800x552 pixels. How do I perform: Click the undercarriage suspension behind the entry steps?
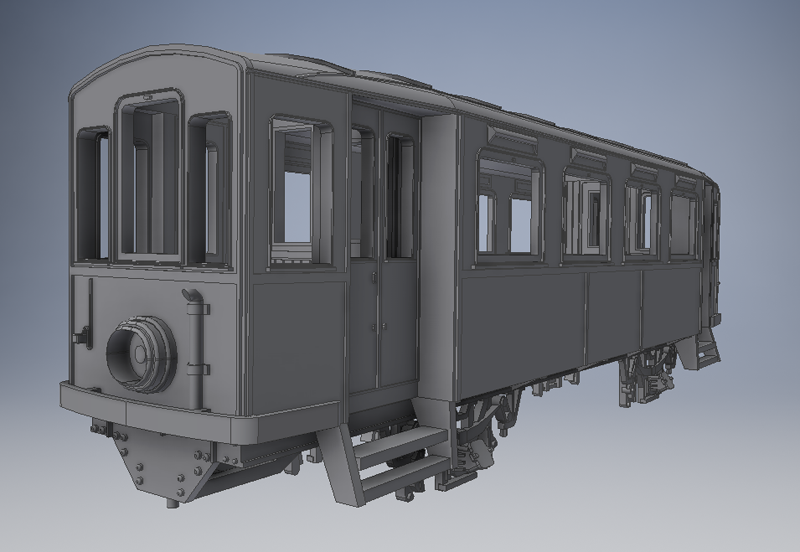coord(485,420)
